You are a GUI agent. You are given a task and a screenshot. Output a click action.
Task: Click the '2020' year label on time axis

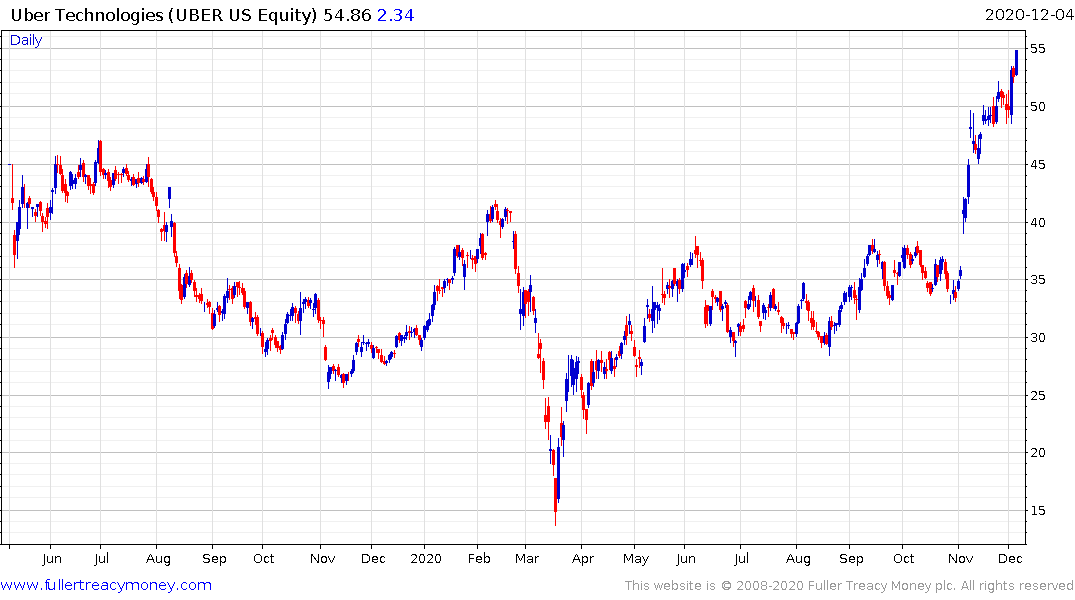pos(426,558)
